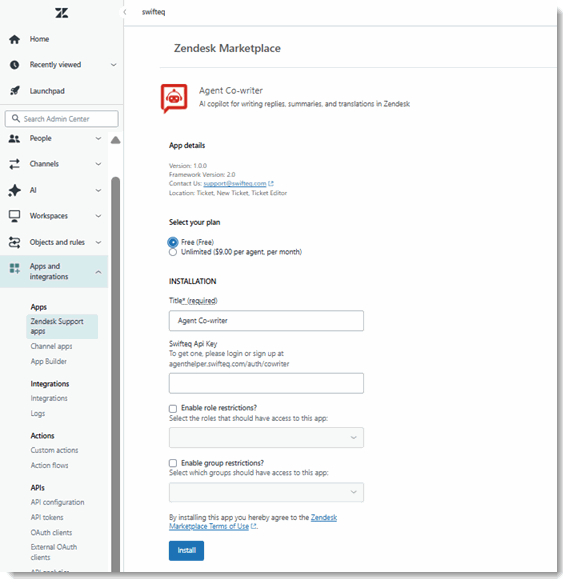Open OAuth clients page
Viewport: 563px width, 579px height.
(51, 533)
